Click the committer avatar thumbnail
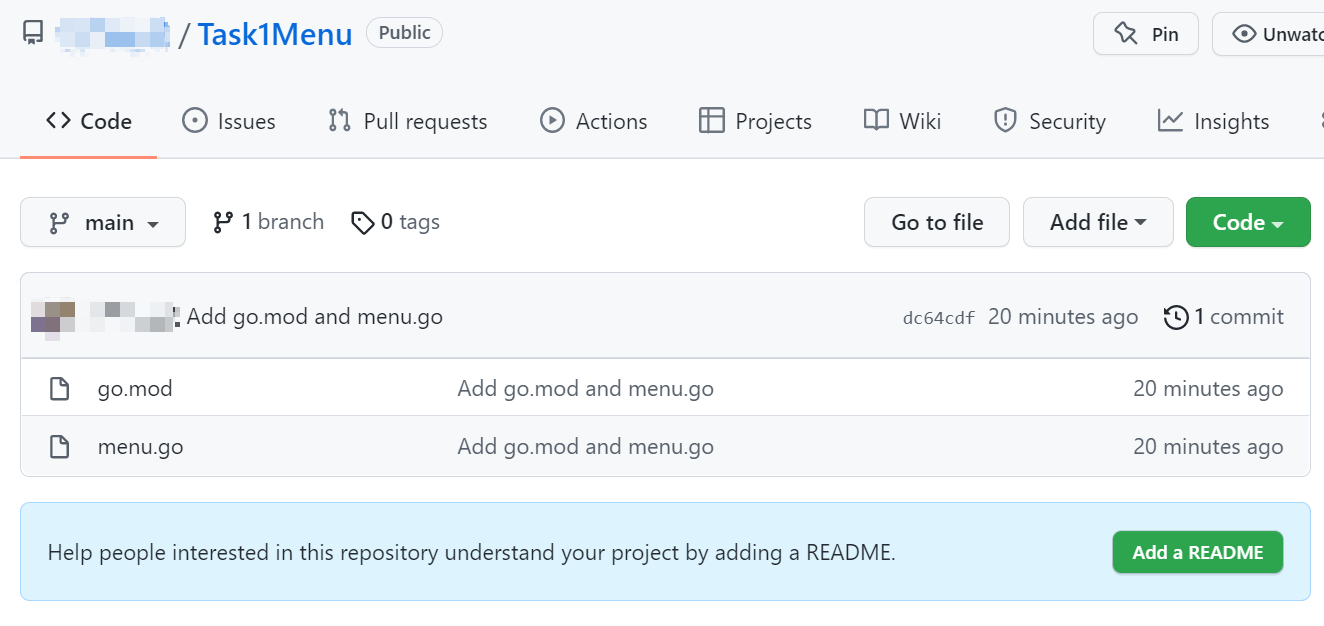The height and width of the screenshot is (626, 1324). coord(52,317)
